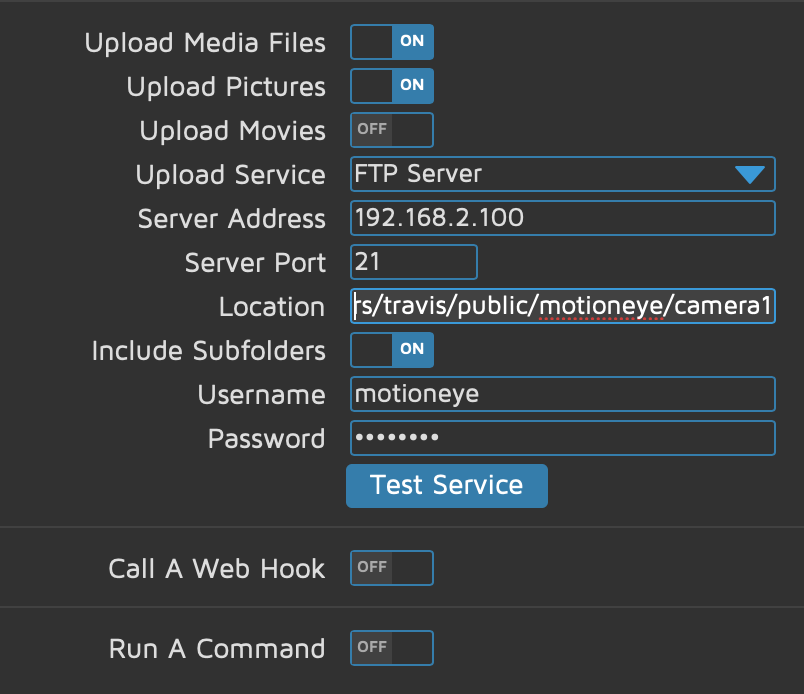Enable the Upload Movies toggle
This screenshot has height=694, width=804.
pyautogui.click(x=391, y=129)
